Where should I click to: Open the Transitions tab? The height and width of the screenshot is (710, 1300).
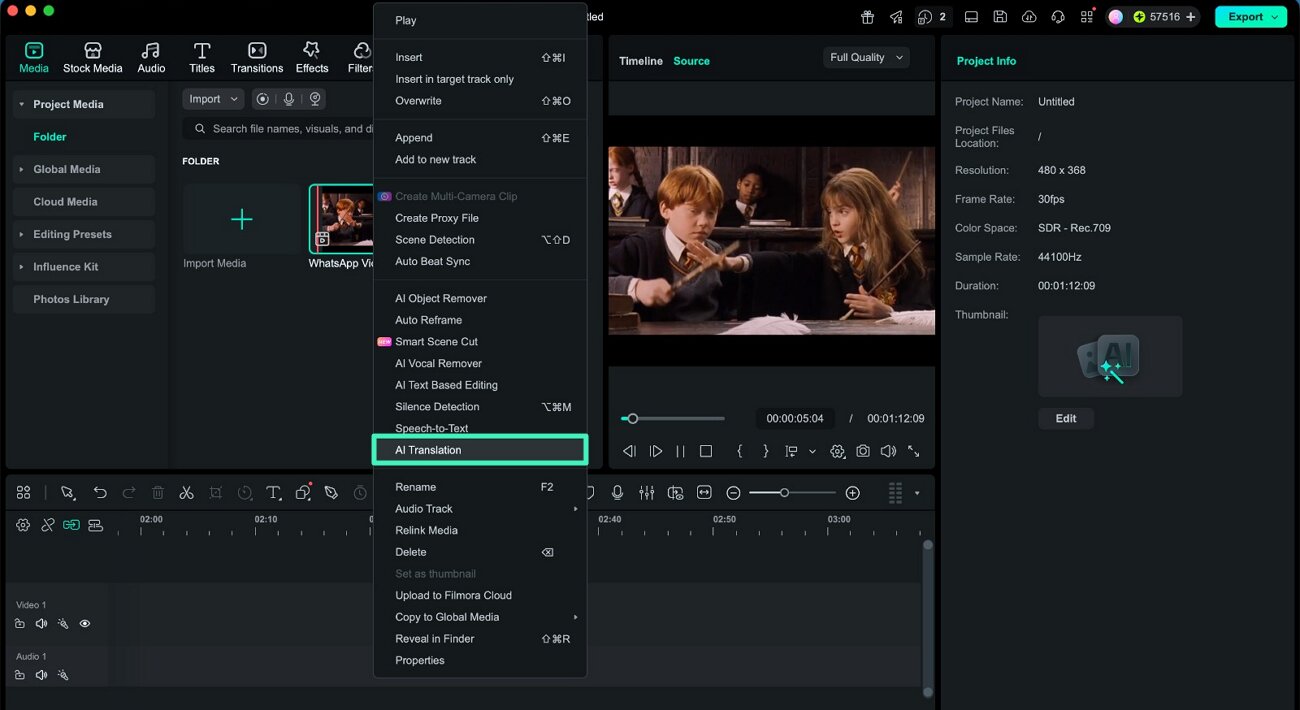pos(257,57)
